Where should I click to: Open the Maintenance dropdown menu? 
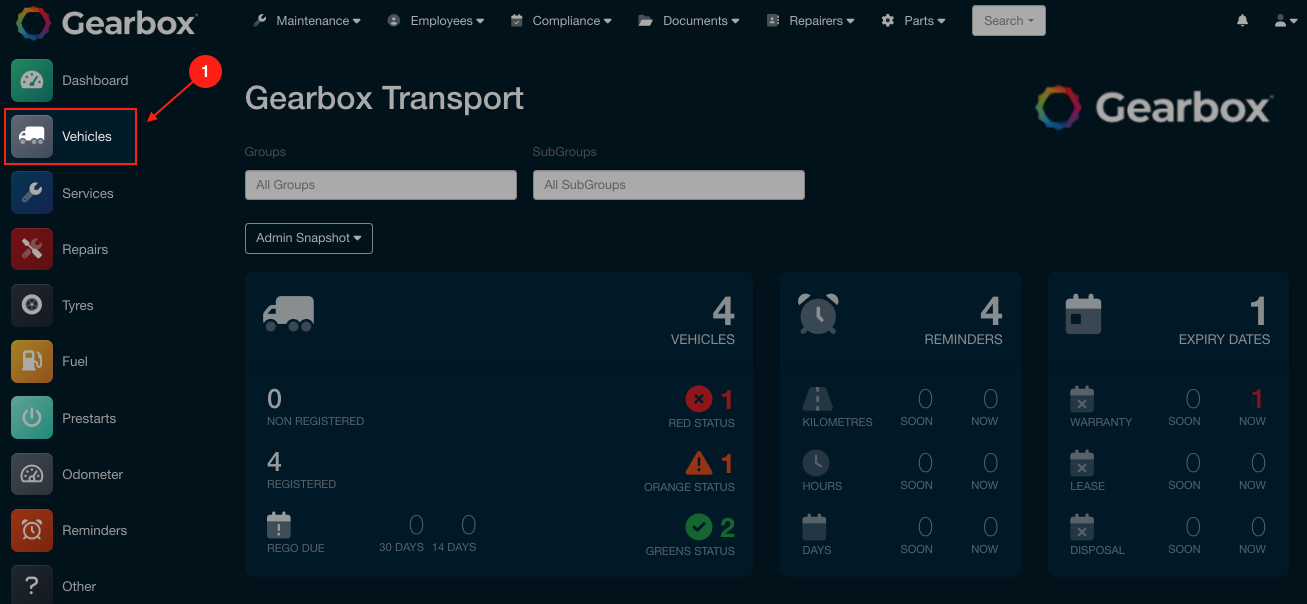[x=307, y=20]
